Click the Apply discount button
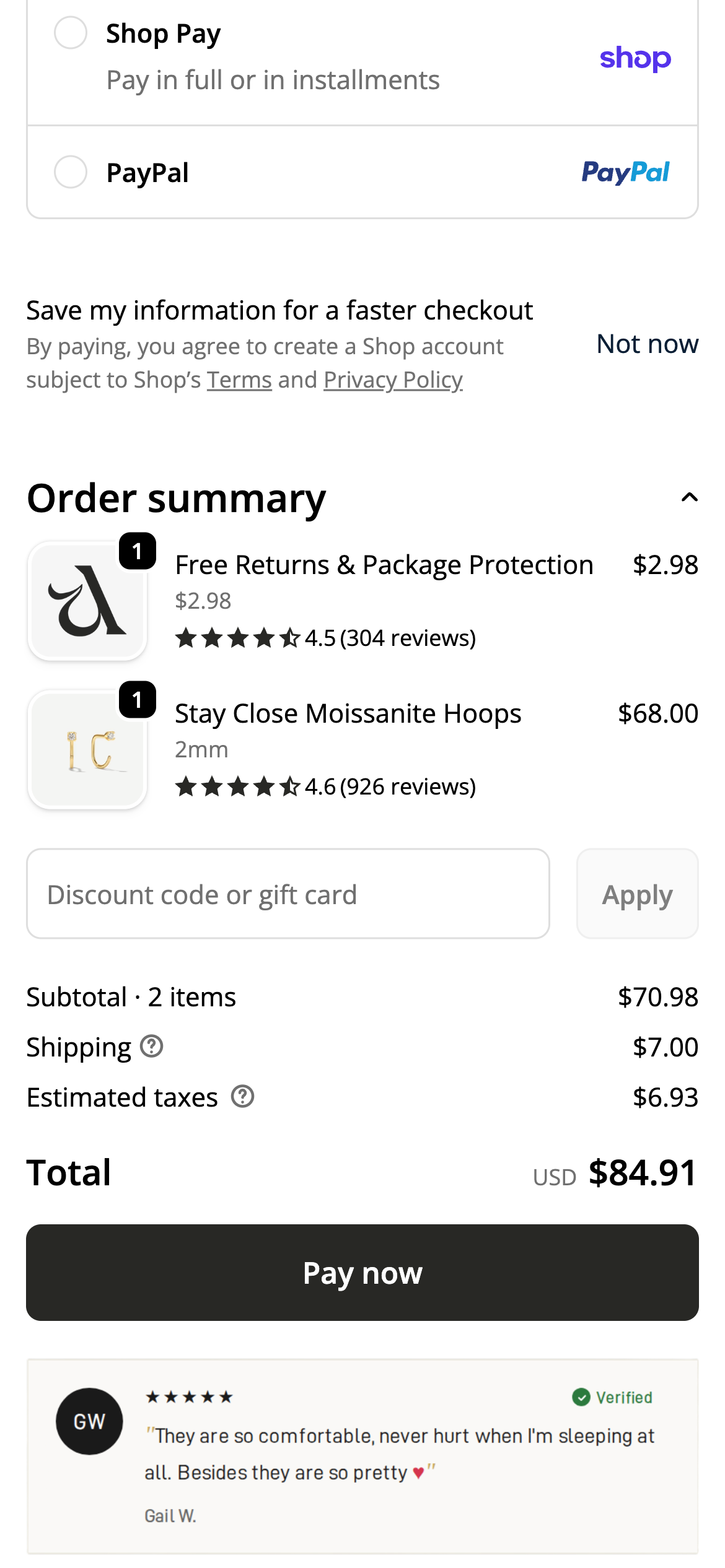This screenshot has width=725, height=1568. click(x=637, y=894)
